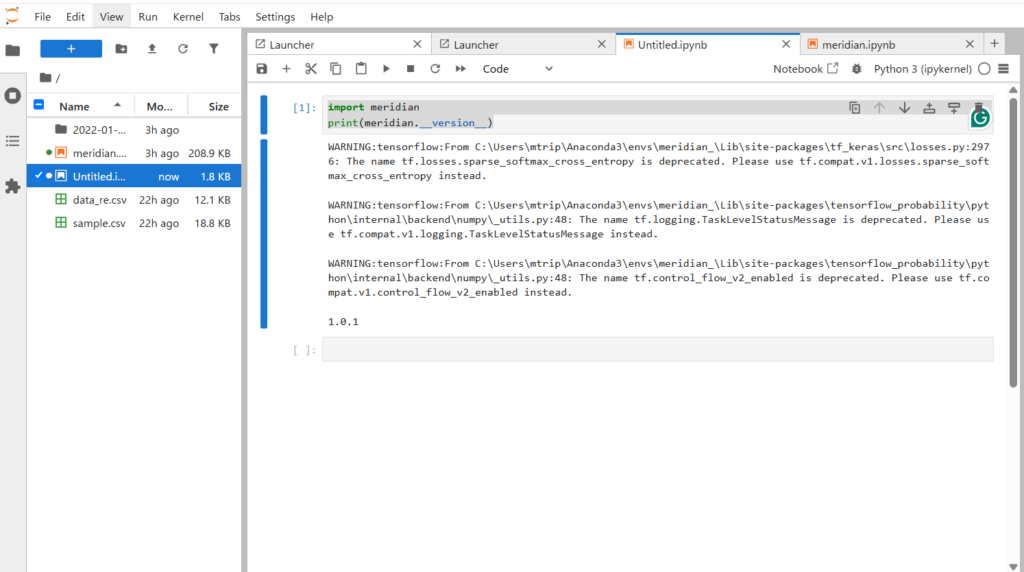Click the first cell's import meridian code
The width and height of the screenshot is (1024, 572).
374,107
